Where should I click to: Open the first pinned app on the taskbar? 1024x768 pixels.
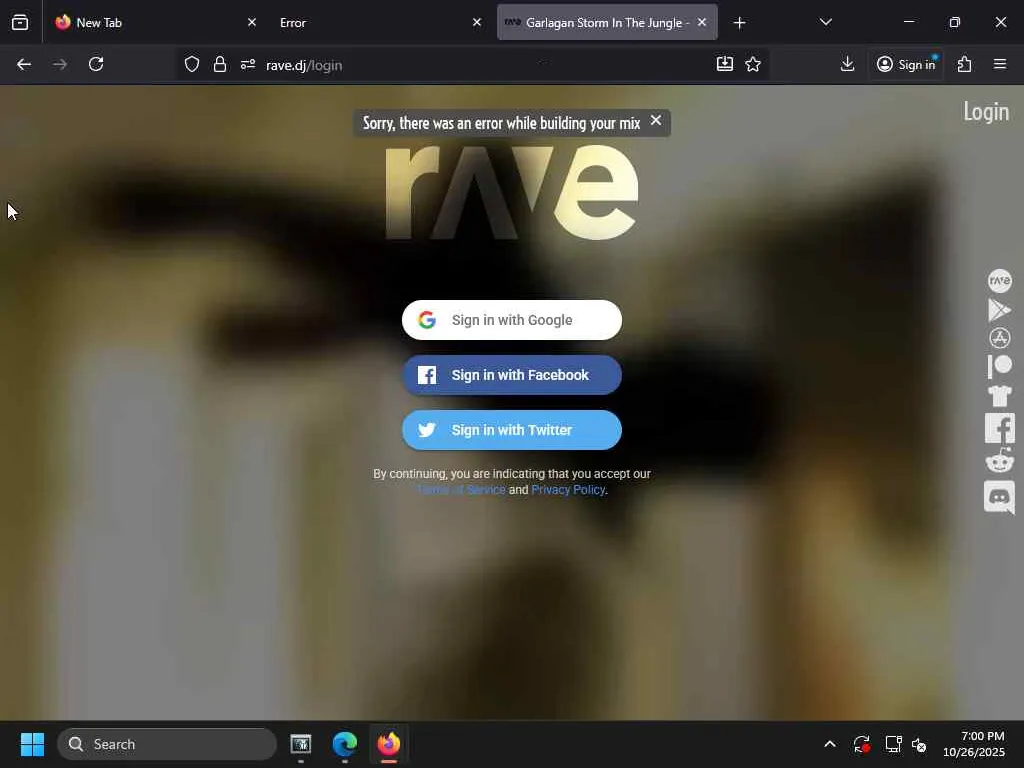(300, 744)
